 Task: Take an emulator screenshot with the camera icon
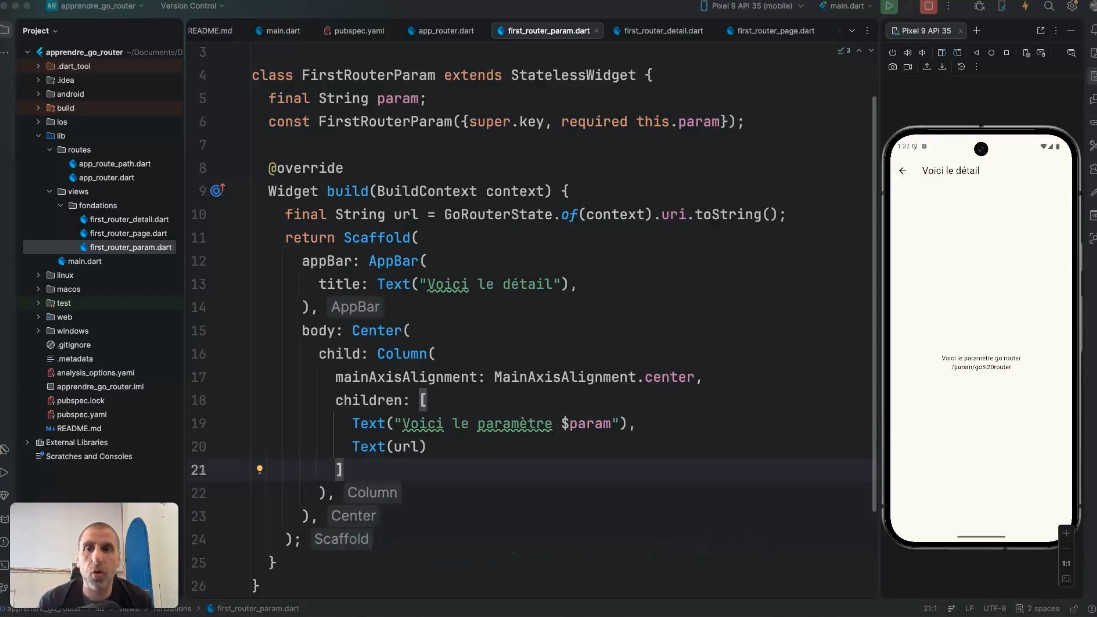(892, 67)
